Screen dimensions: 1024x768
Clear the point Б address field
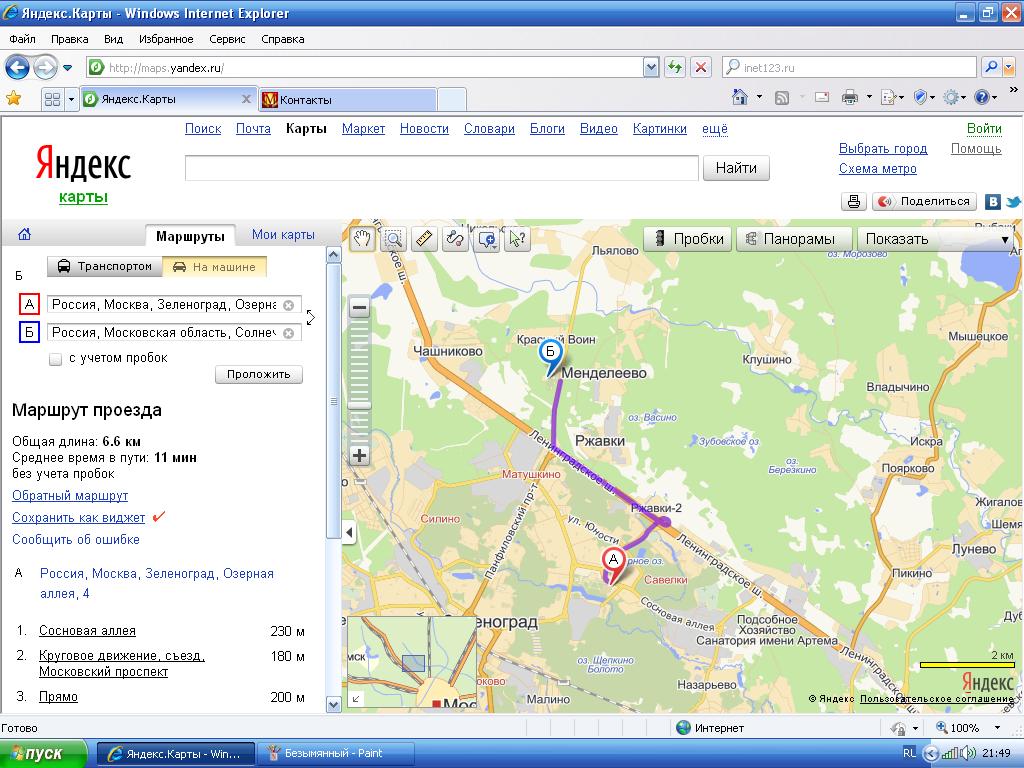click(289, 333)
